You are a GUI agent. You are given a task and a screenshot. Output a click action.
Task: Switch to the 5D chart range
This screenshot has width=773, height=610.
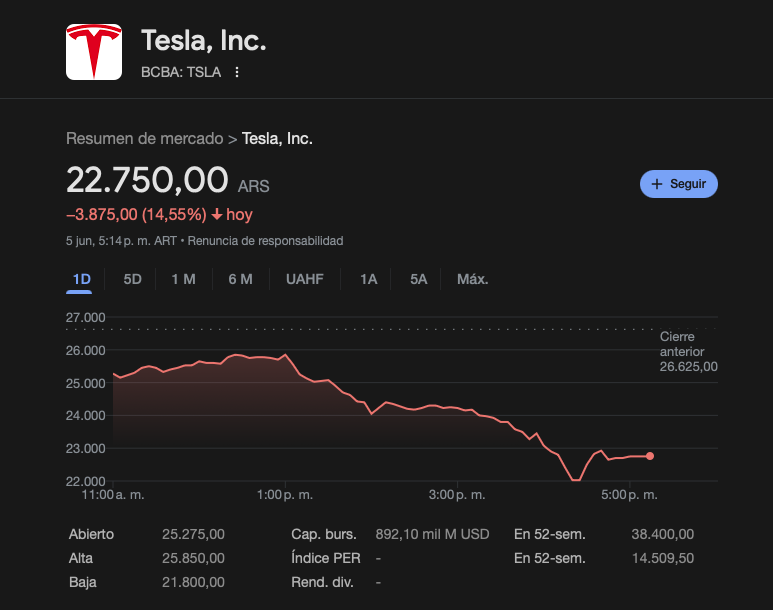(x=132, y=279)
